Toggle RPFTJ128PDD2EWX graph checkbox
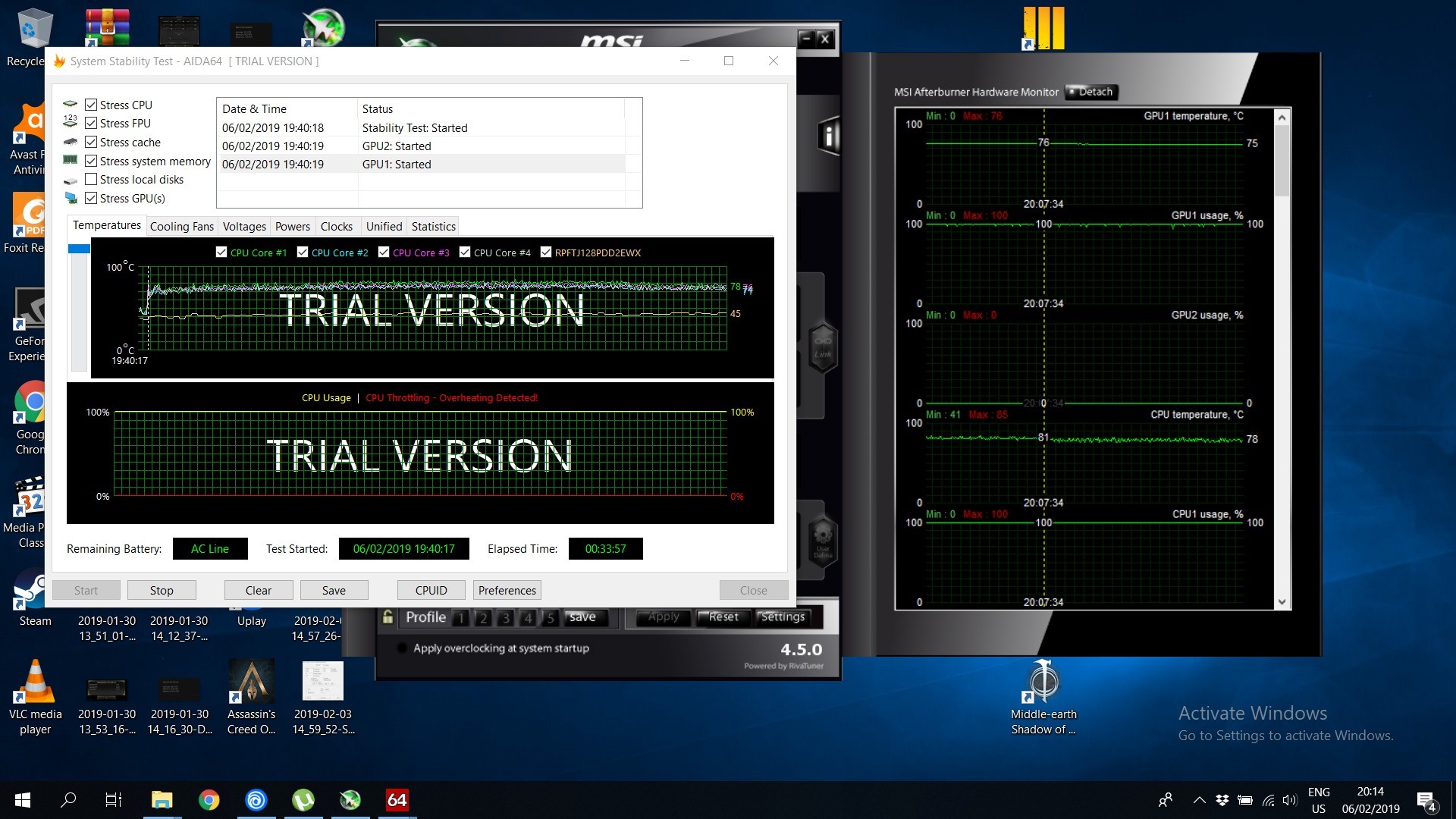The width and height of the screenshot is (1456, 819). pyautogui.click(x=546, y=253)
